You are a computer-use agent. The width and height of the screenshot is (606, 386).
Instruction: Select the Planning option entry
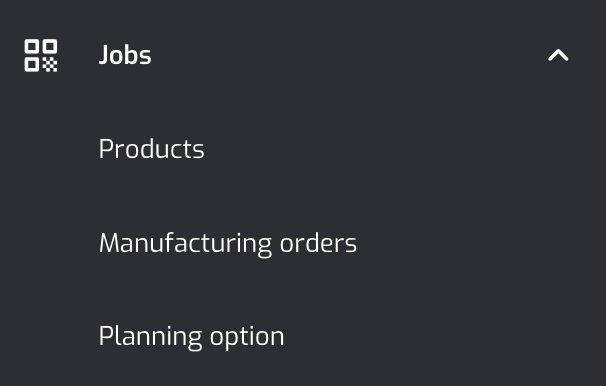191,337
